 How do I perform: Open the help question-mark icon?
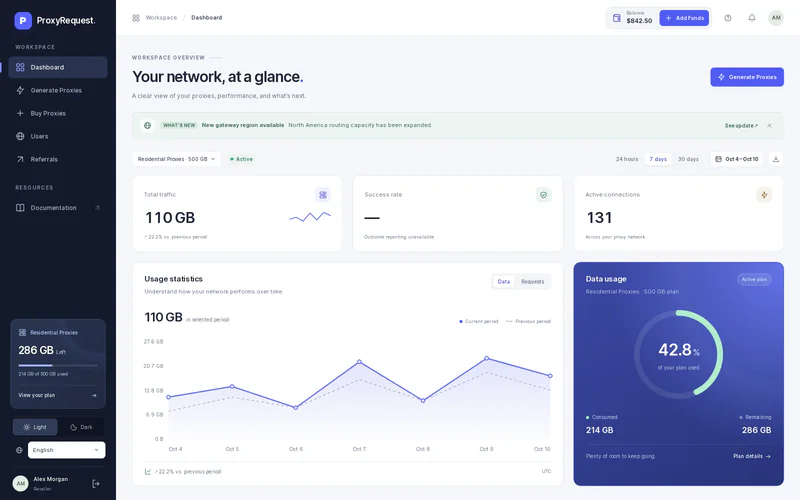(728, 18)
